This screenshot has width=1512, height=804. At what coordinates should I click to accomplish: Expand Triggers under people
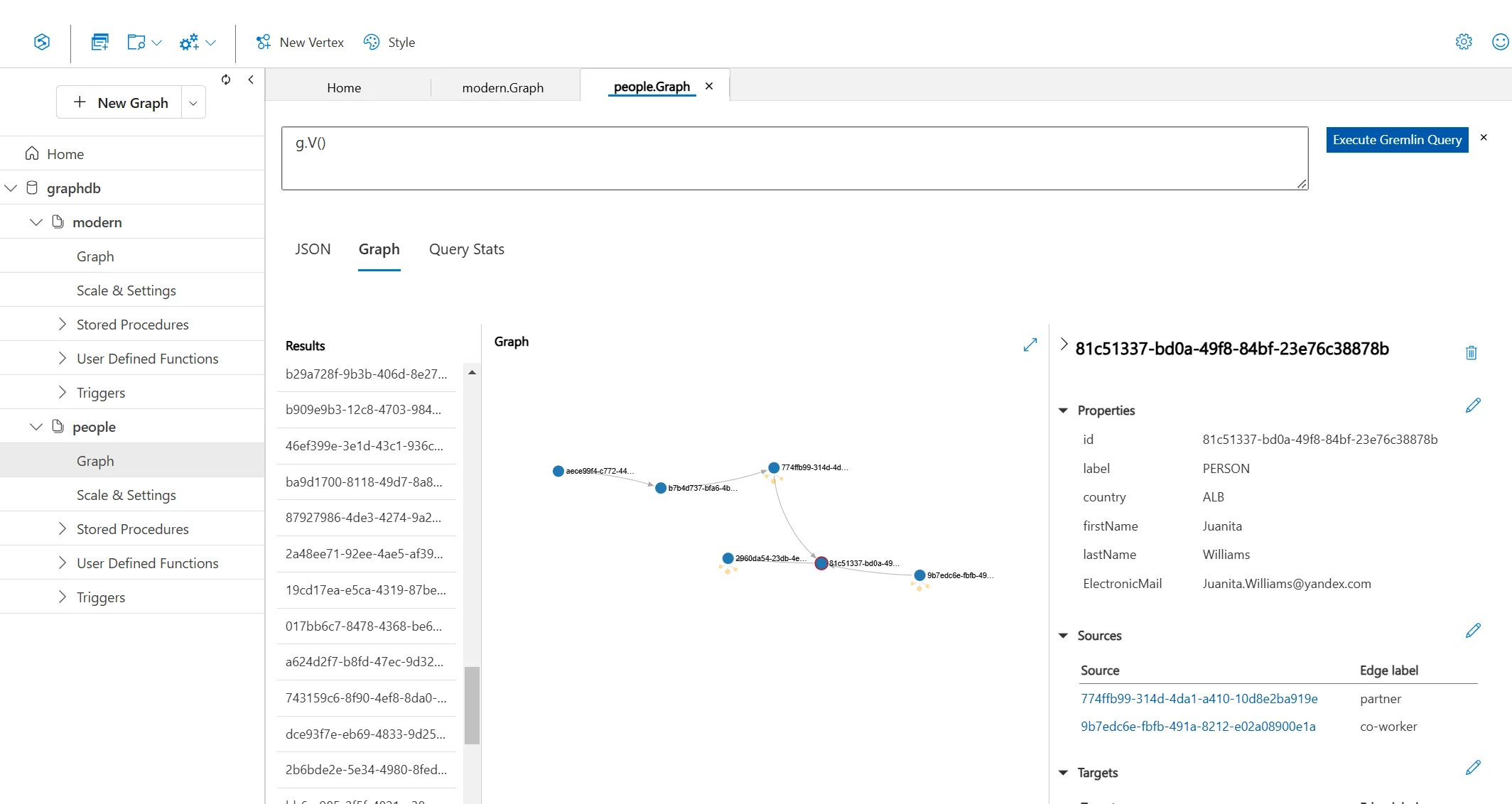[x=62, y=597]
